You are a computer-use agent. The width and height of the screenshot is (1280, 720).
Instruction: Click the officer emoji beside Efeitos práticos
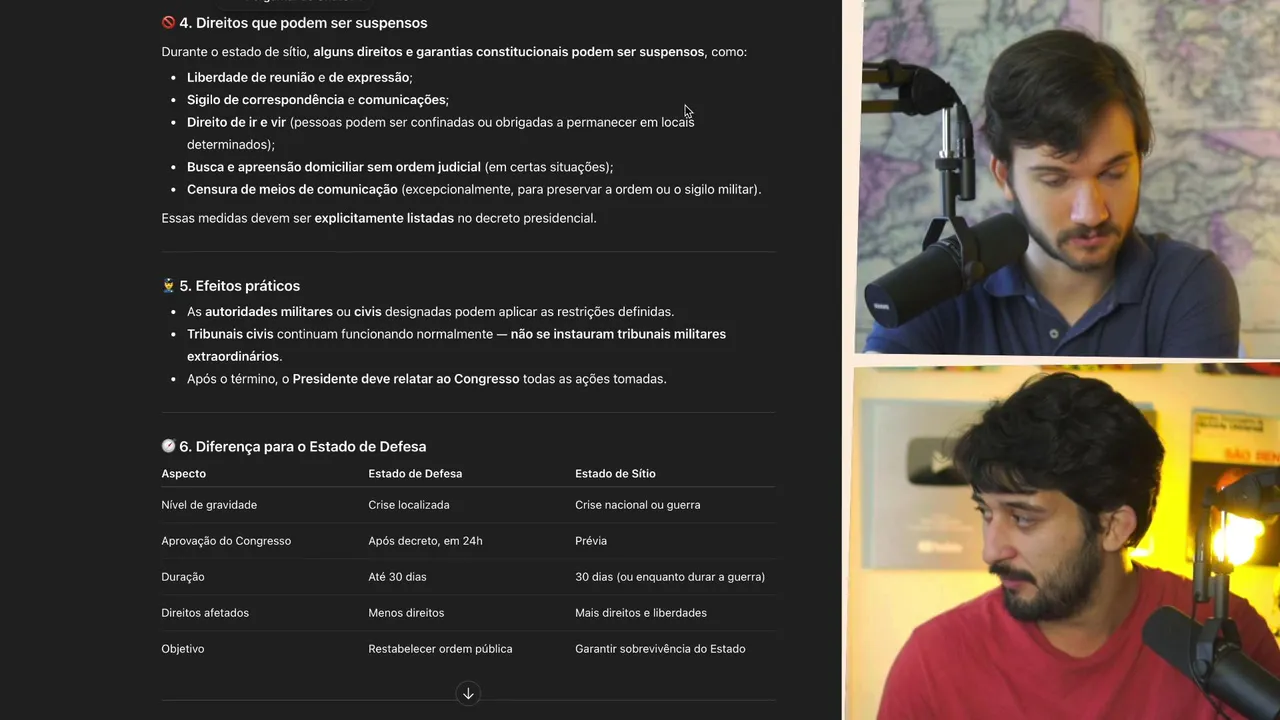point(168,286)
